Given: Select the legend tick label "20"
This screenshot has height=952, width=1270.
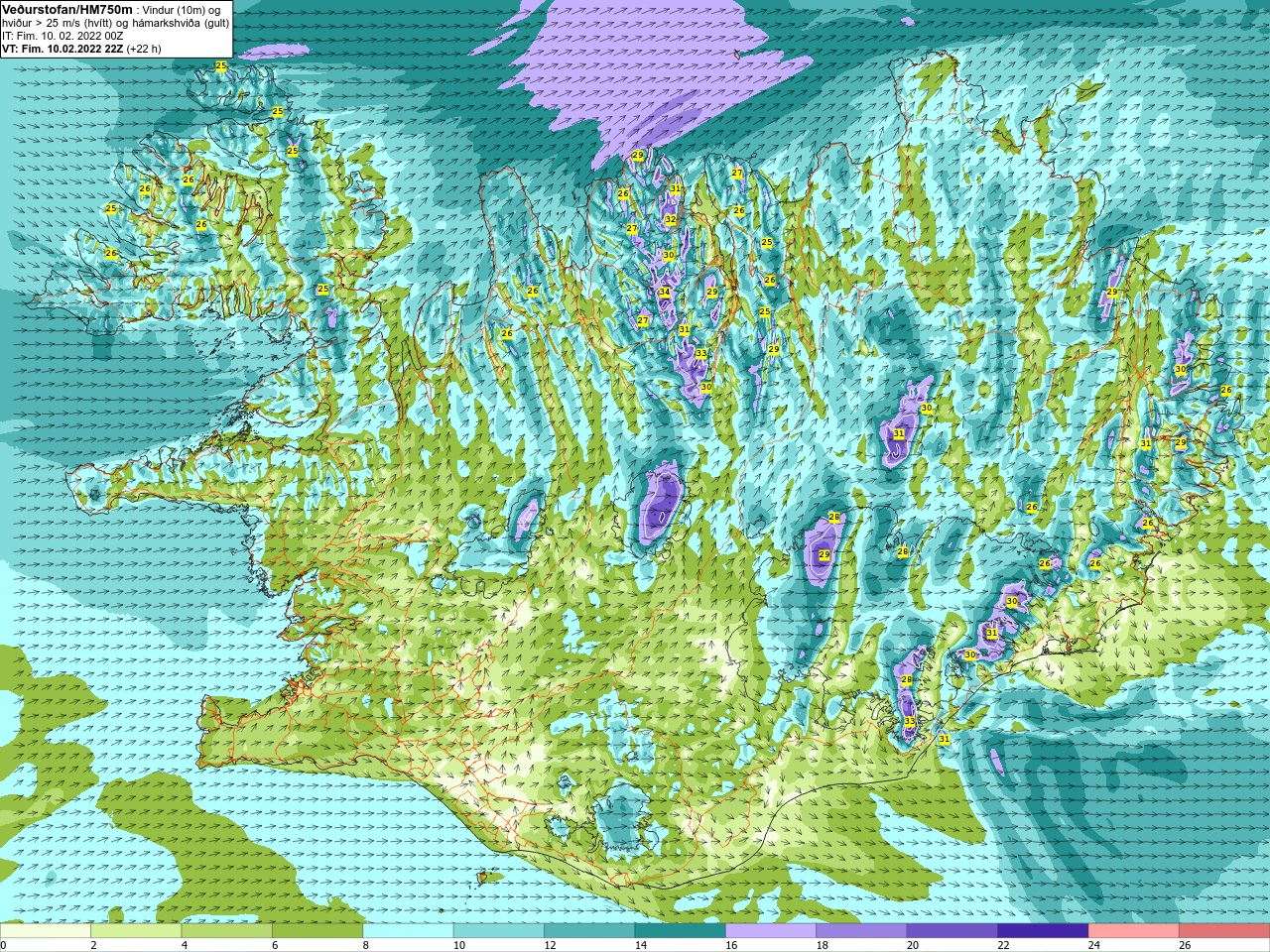Looking at the screenshot, I should pyautogui.click(x=912, y=945).
